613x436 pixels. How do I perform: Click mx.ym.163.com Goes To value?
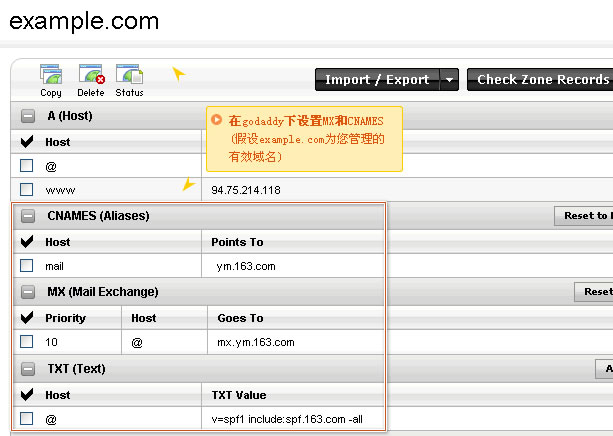(x=256, y=343)
